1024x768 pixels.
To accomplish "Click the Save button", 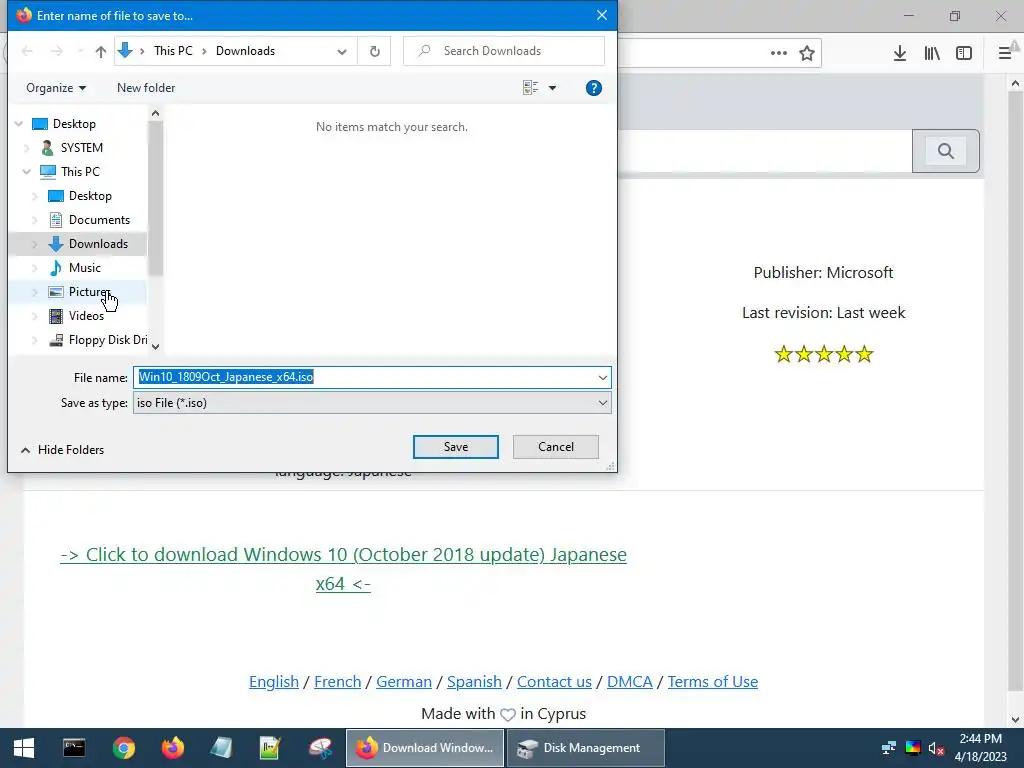I will (456, 447).
